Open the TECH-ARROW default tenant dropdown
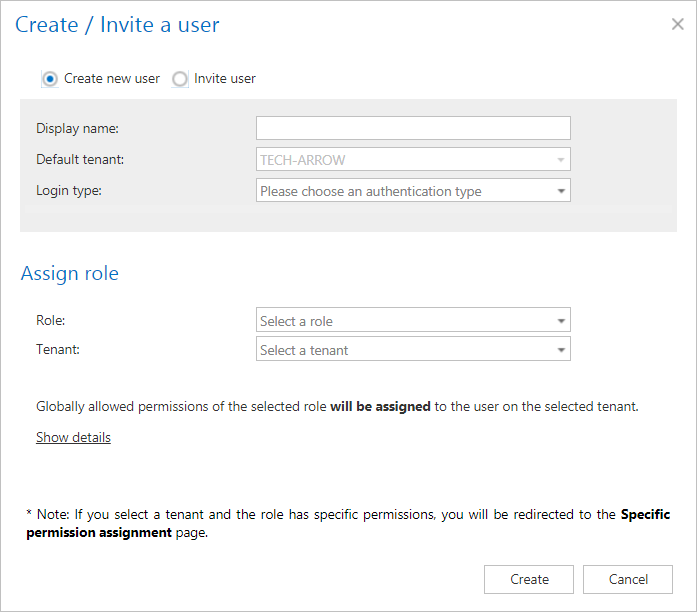The width and height of the screenshot is (697, 612). [x=413, y=159]
